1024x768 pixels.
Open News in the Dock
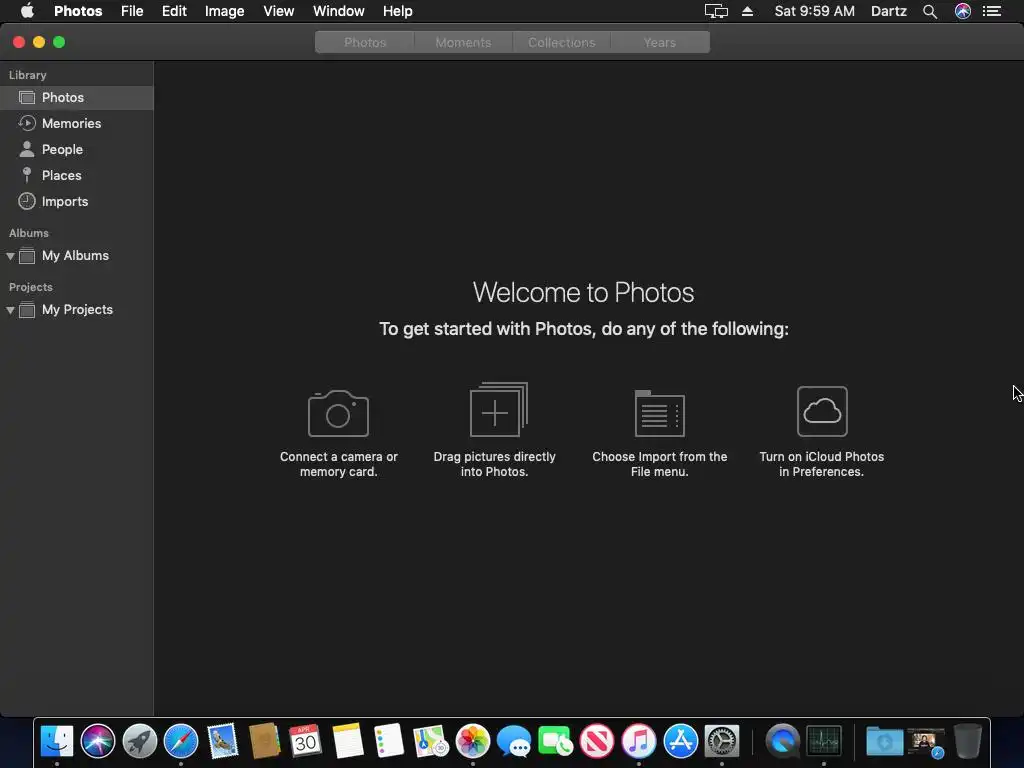coord(597,741)
